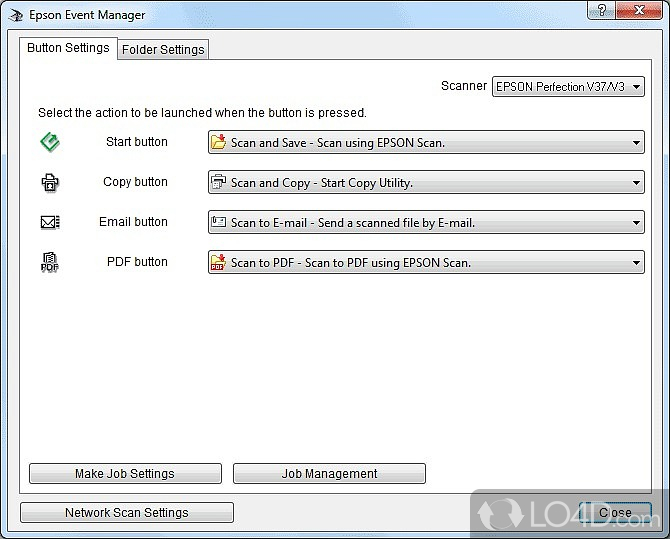Click the 'Select the action to be launched' instruction text
Screen dimensions: 670x539
click(x=202, y=113)
